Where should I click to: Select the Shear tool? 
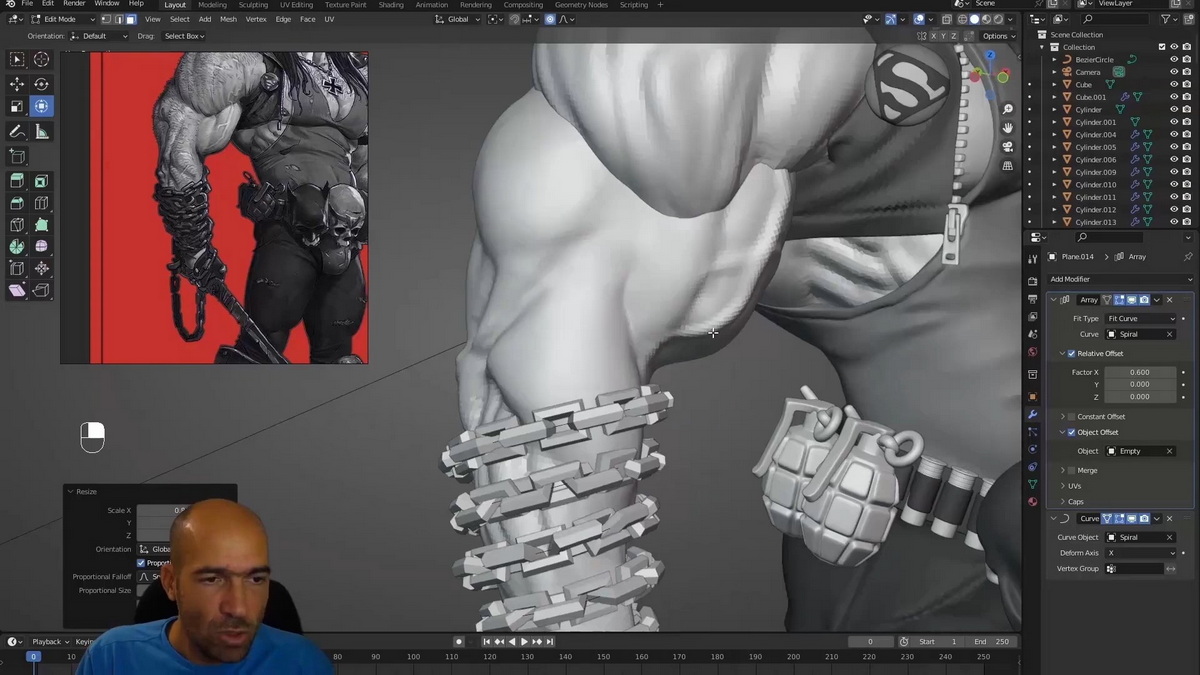[17, 290]
